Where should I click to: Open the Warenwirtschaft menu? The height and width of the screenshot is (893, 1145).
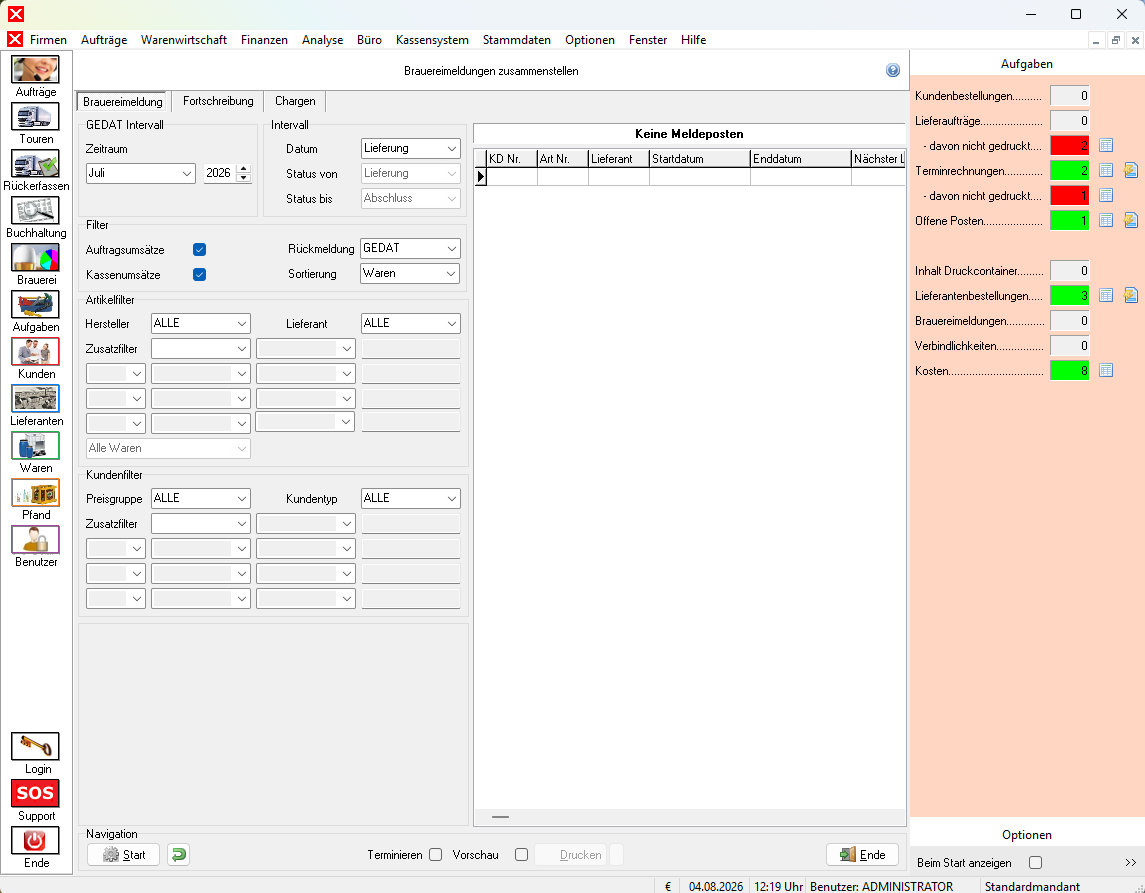pyautogui.click(x=183, y=39)
